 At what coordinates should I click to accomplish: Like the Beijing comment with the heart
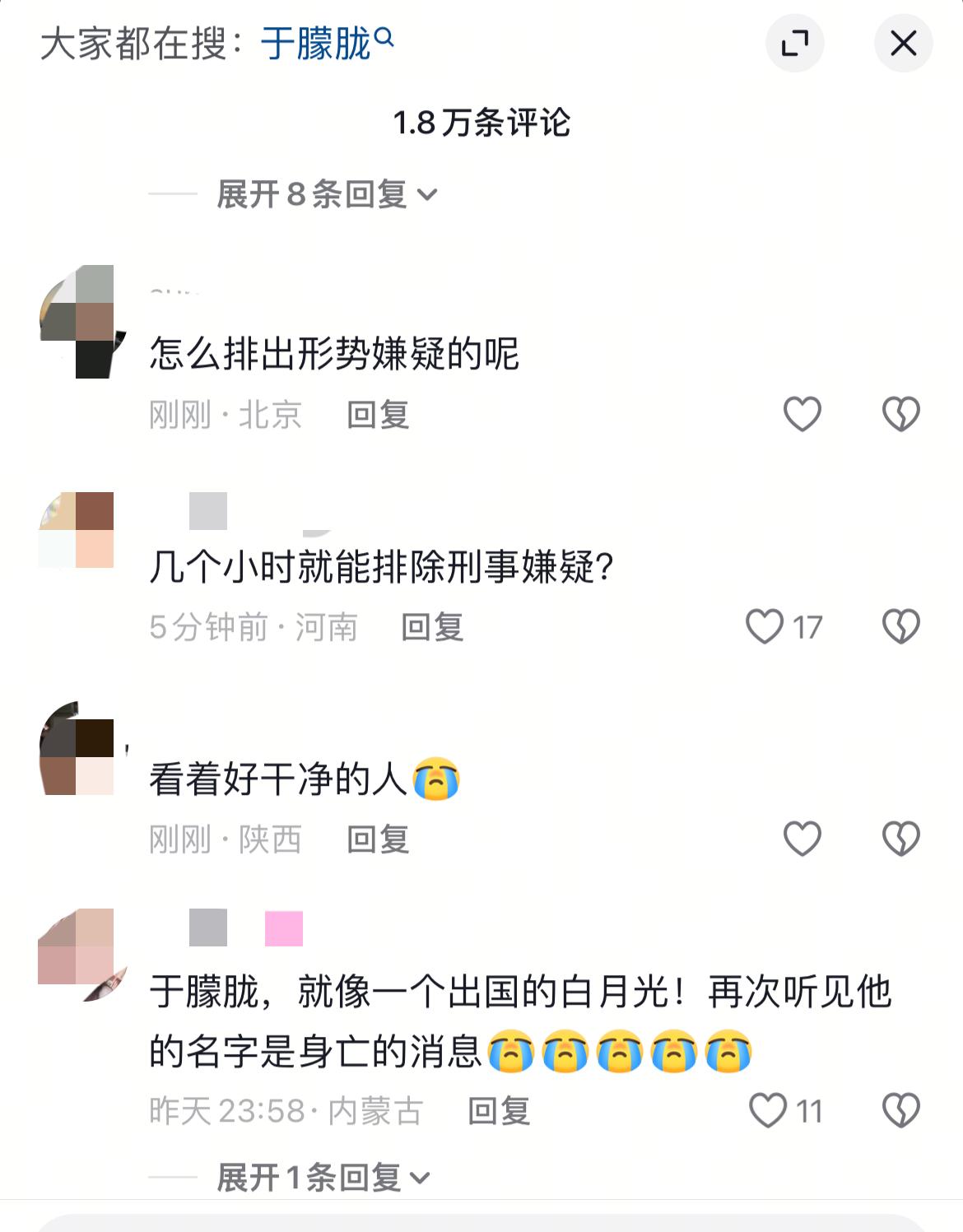802,413
